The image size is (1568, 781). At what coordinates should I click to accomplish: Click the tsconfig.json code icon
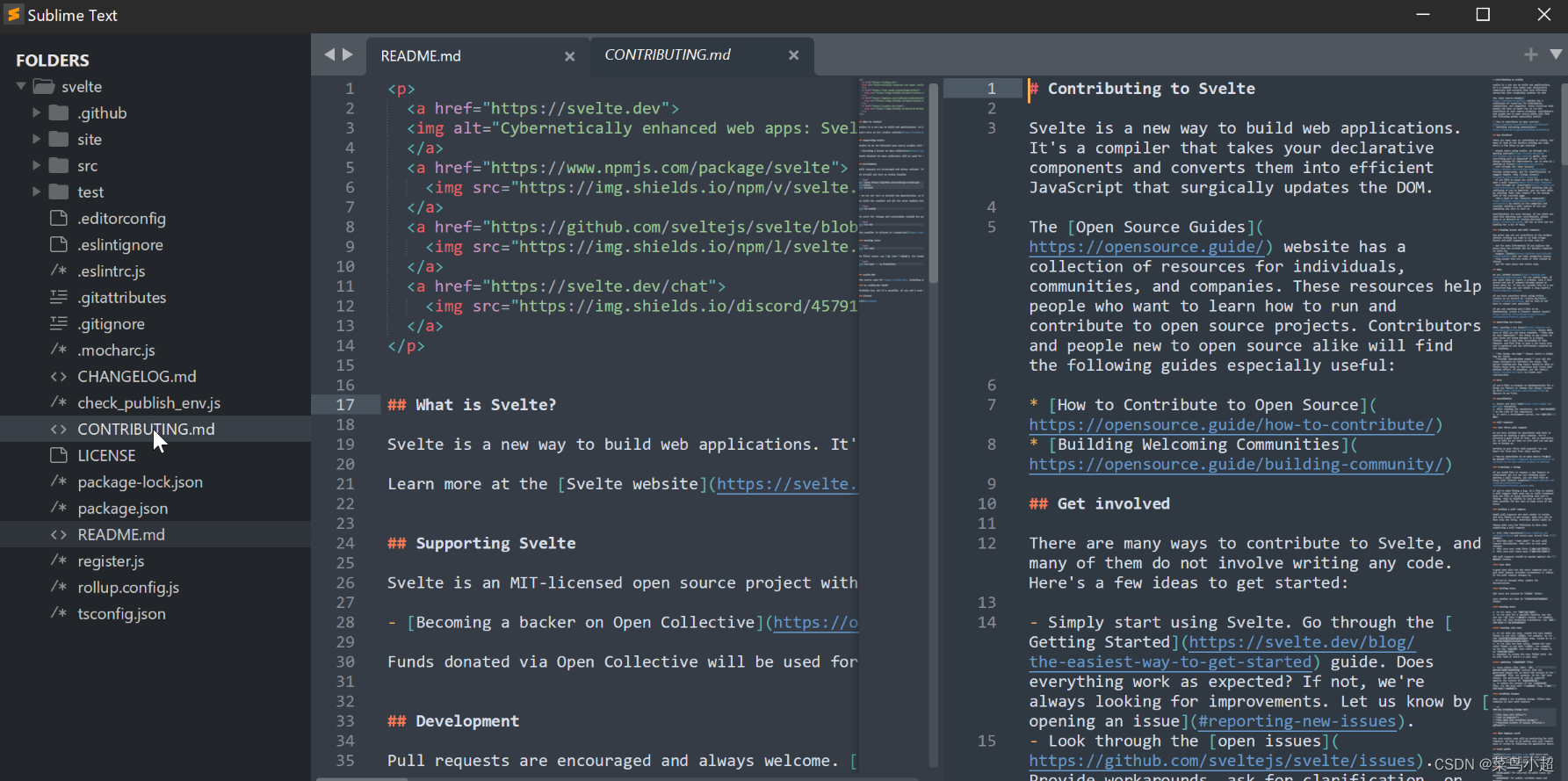[x=59, y=613]
